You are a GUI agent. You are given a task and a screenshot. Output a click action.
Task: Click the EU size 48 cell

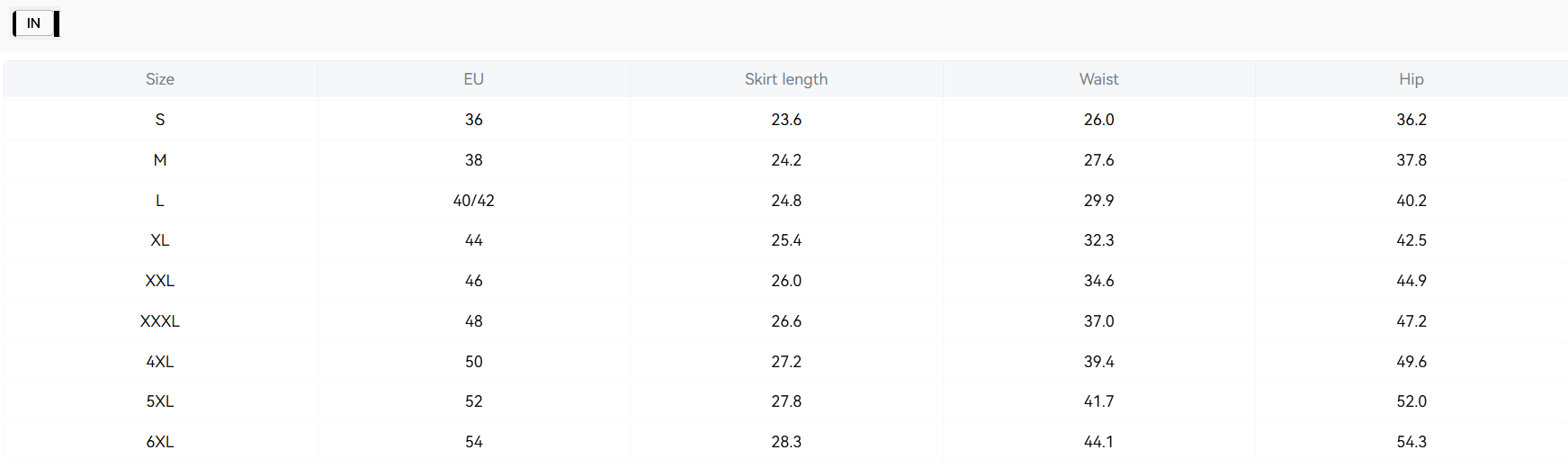(474, 321)
